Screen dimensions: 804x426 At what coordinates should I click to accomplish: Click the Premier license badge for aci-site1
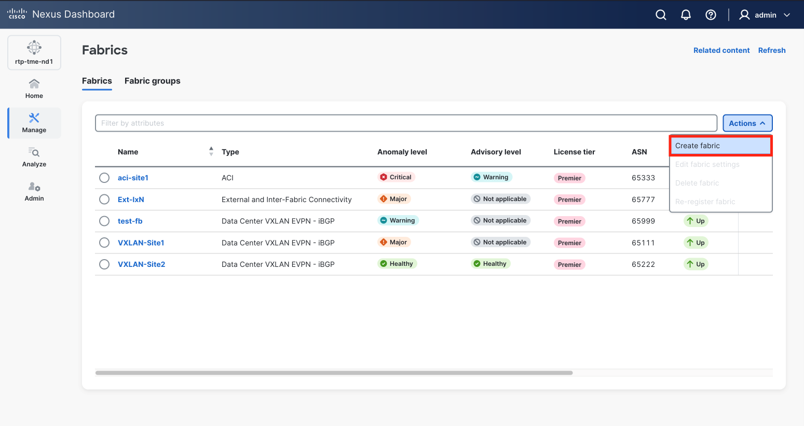click(569, 178)
